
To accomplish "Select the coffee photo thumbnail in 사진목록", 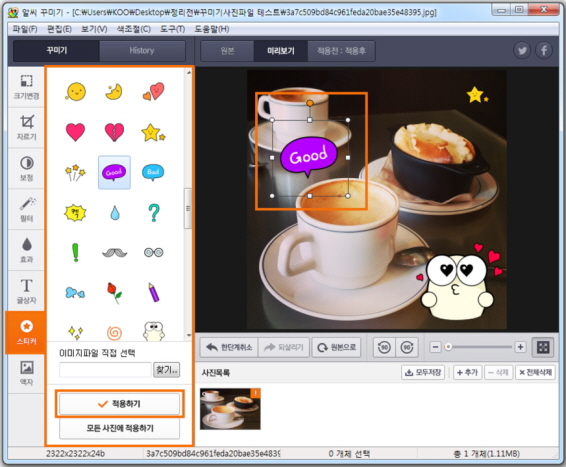I will coord(230,409).
